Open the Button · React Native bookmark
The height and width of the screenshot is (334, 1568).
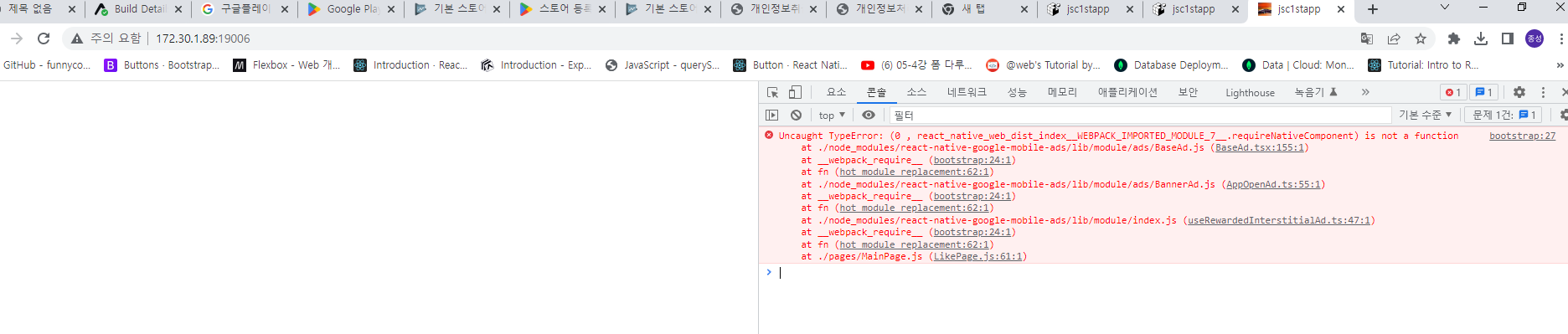[x=790, y=65]
